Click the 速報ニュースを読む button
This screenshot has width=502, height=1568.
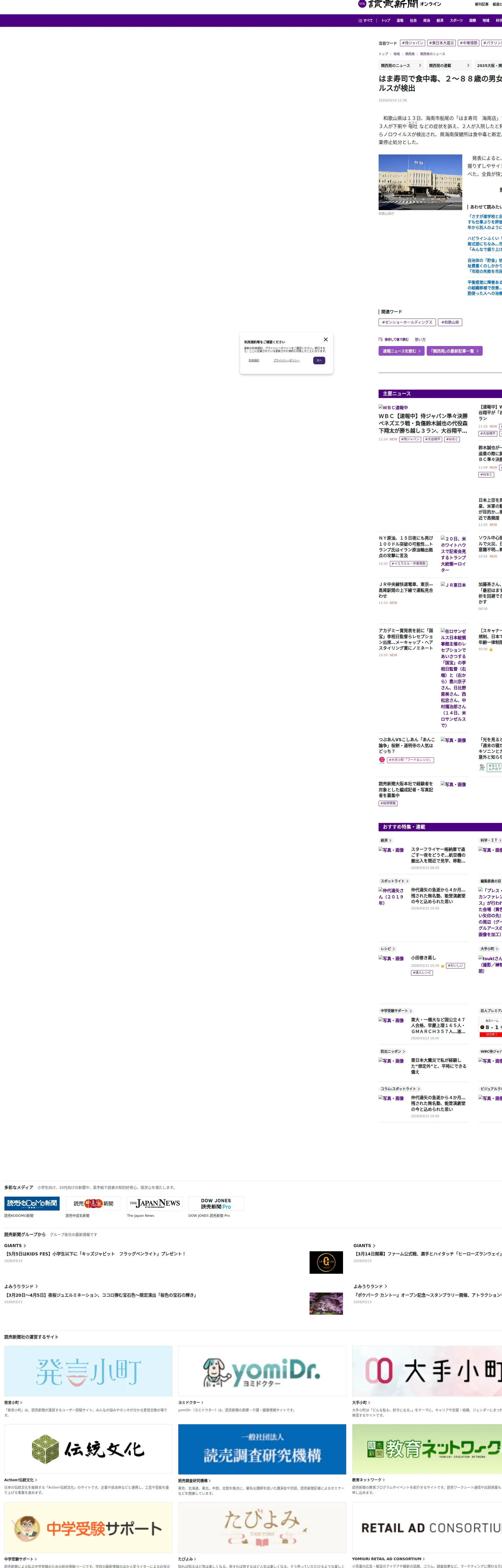(x=402, y=351)
